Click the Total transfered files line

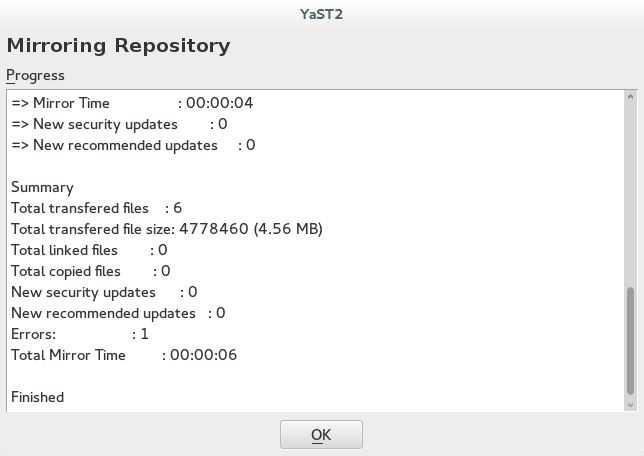tap(96, 208)
